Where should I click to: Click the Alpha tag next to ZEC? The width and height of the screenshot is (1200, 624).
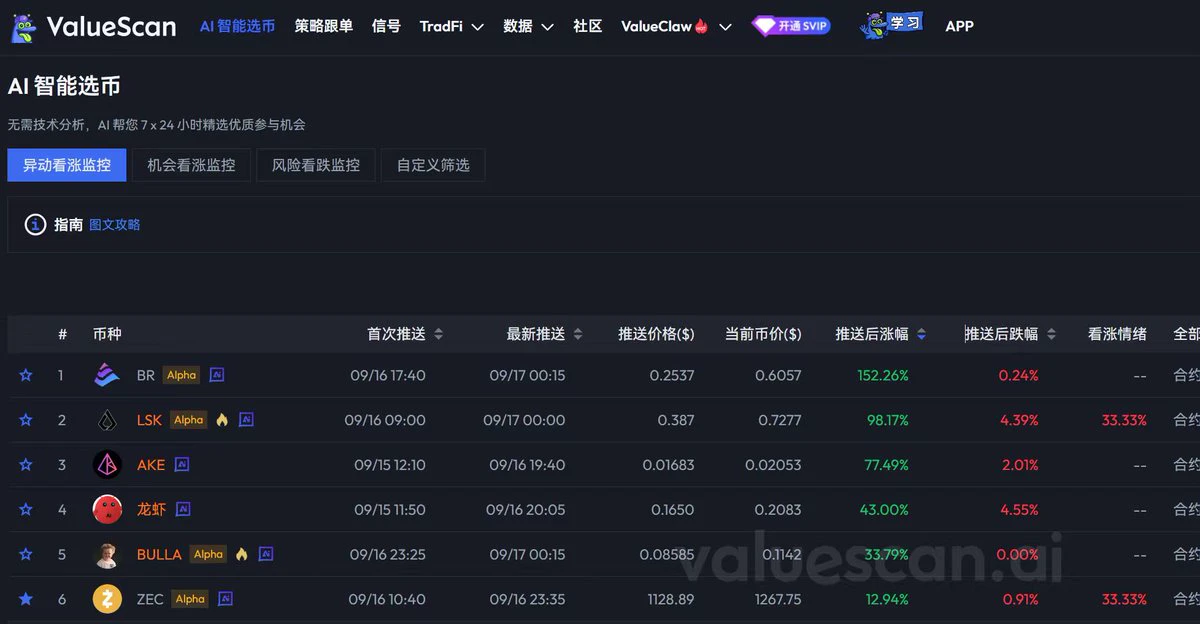(190, 599)
